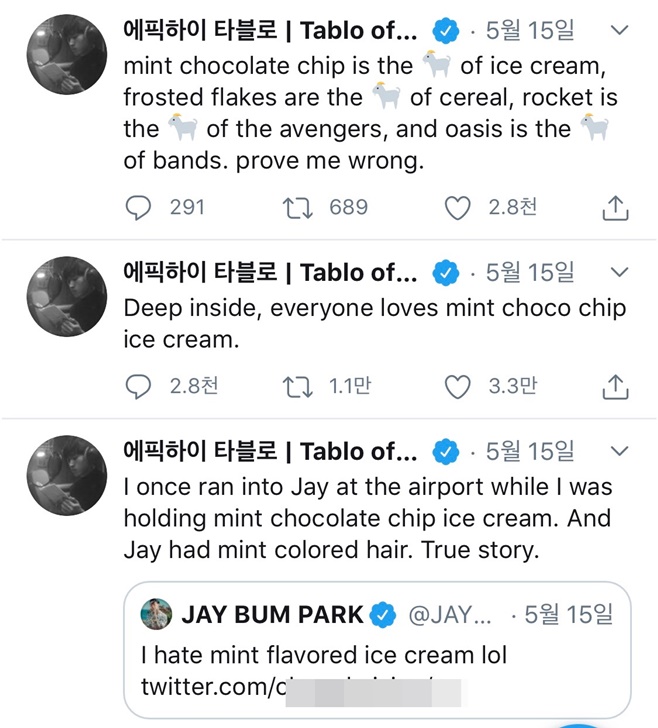Like the goat emoji ice cream tweet
This screenshot has height=728, width=658.
[457, 208]
